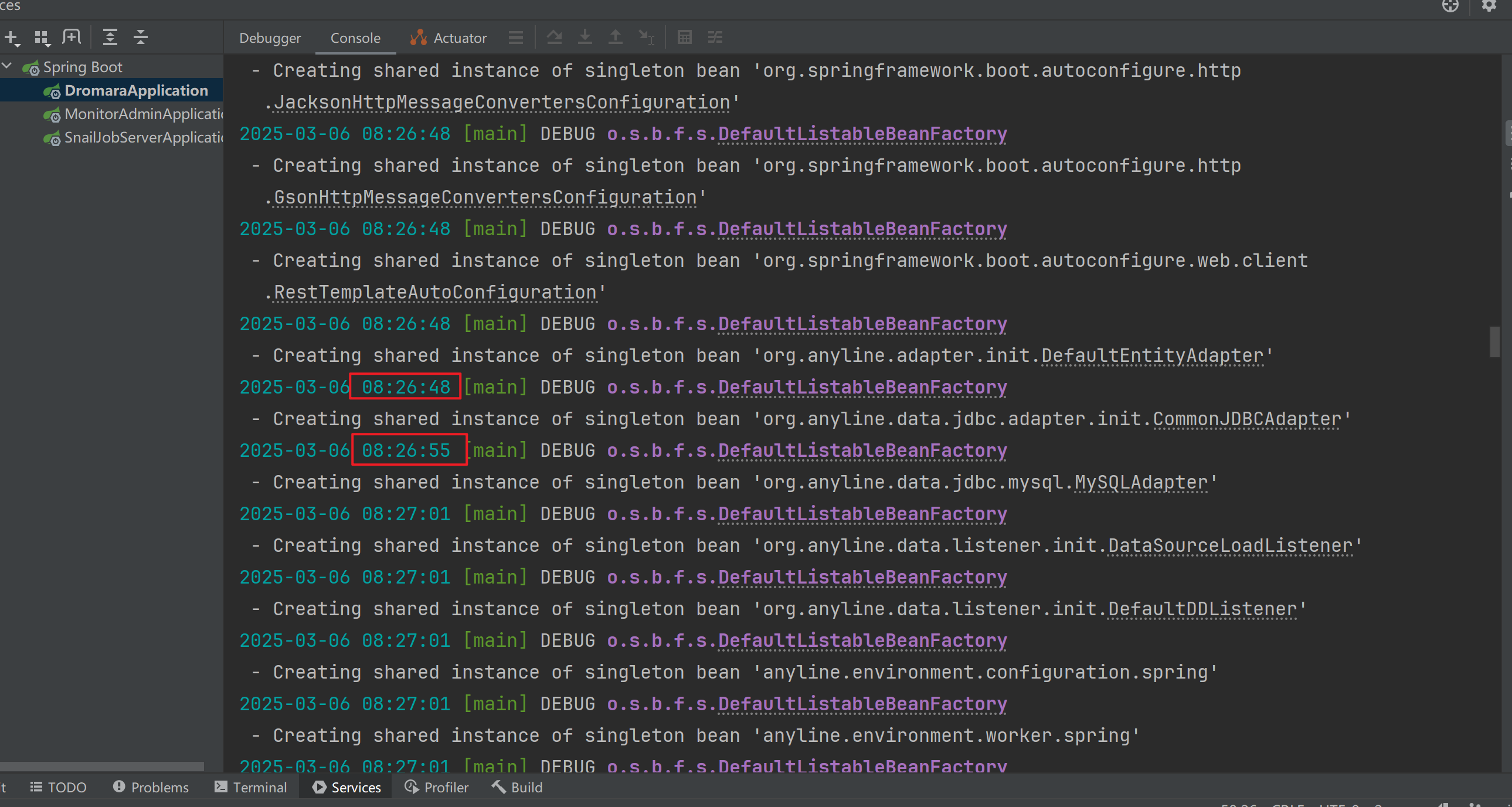Screen dimensions: 1512x807
Task: Click Show Execution Point debugger icon
Action: pos(554,38)
